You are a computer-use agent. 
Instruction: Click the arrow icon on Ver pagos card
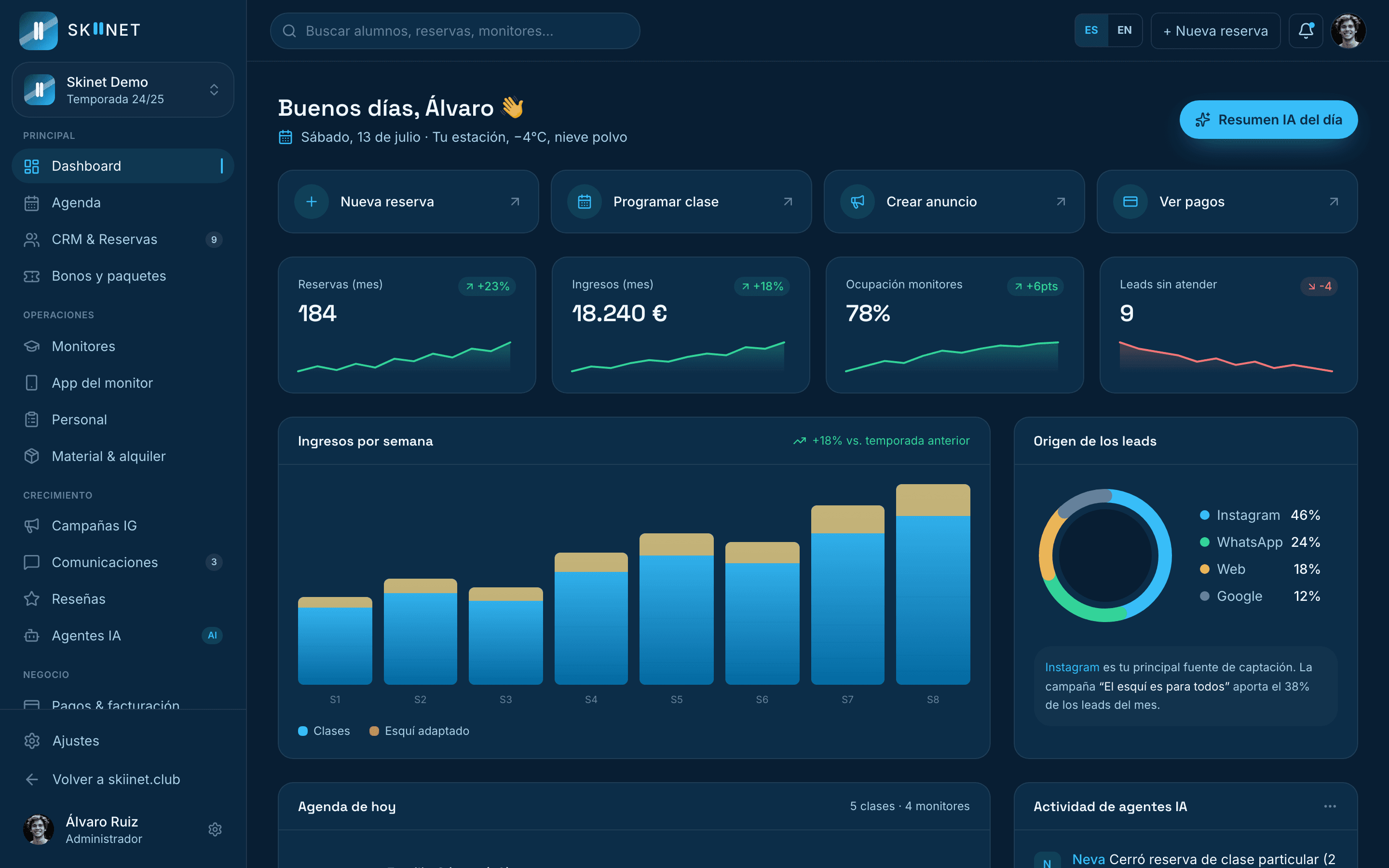click(1334, 202)
